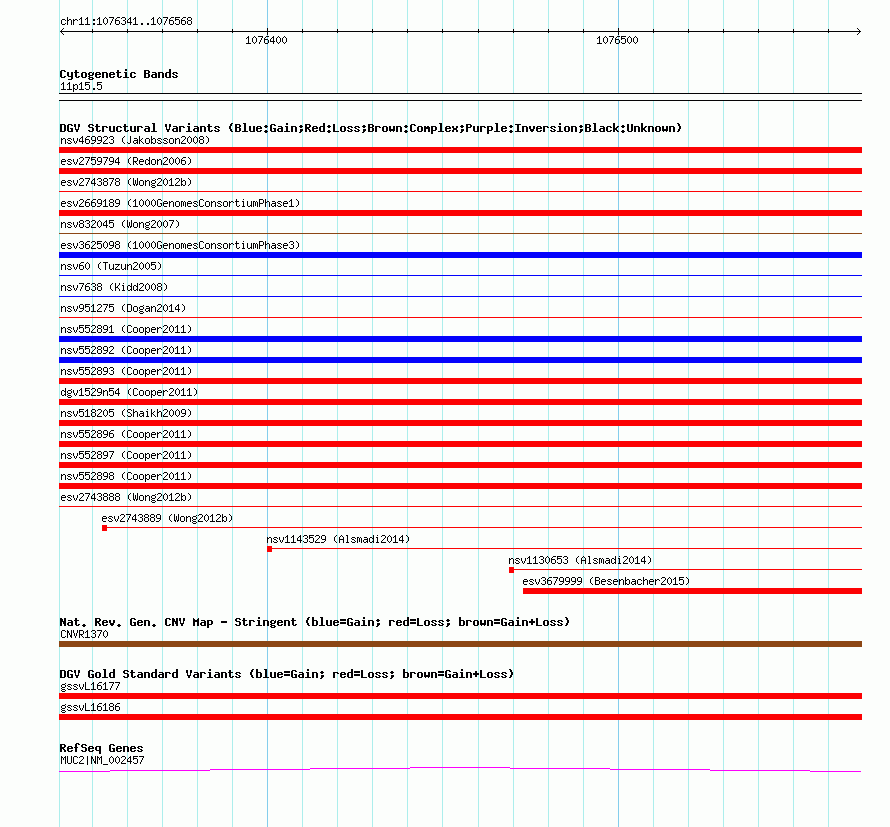Click the Nat. Rev. Gen. CNV Map track title
Image resolution: width=890 pixels, height=827 pixels.
(x=314, y=622)
